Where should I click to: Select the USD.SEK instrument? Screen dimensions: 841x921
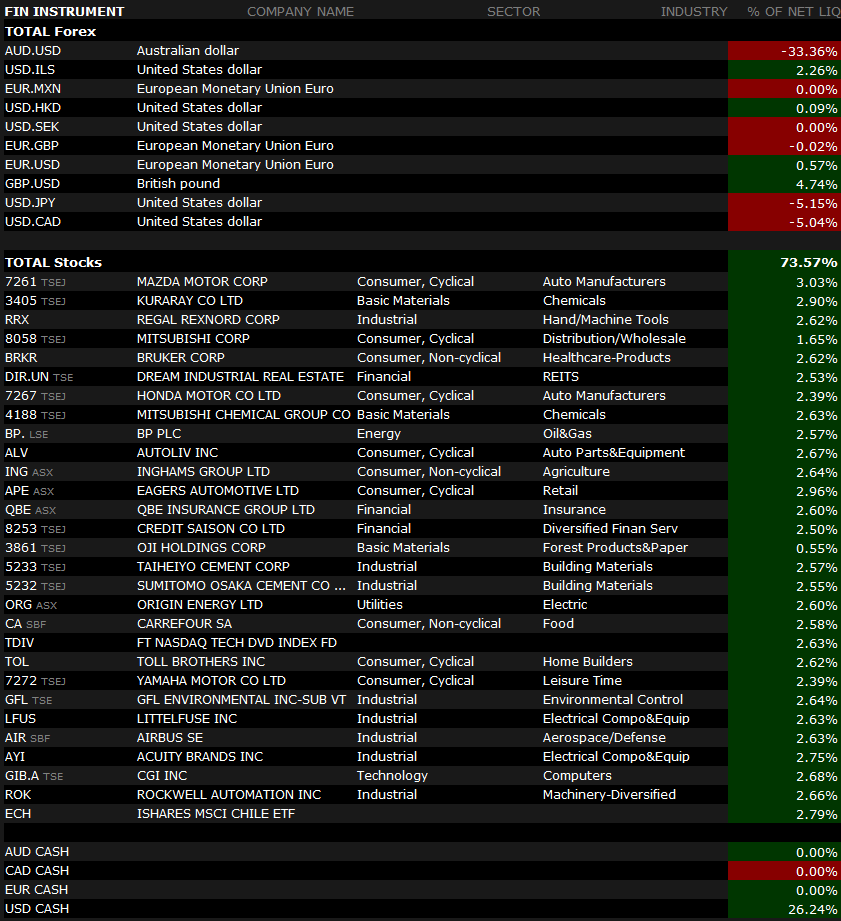(32, 127)
